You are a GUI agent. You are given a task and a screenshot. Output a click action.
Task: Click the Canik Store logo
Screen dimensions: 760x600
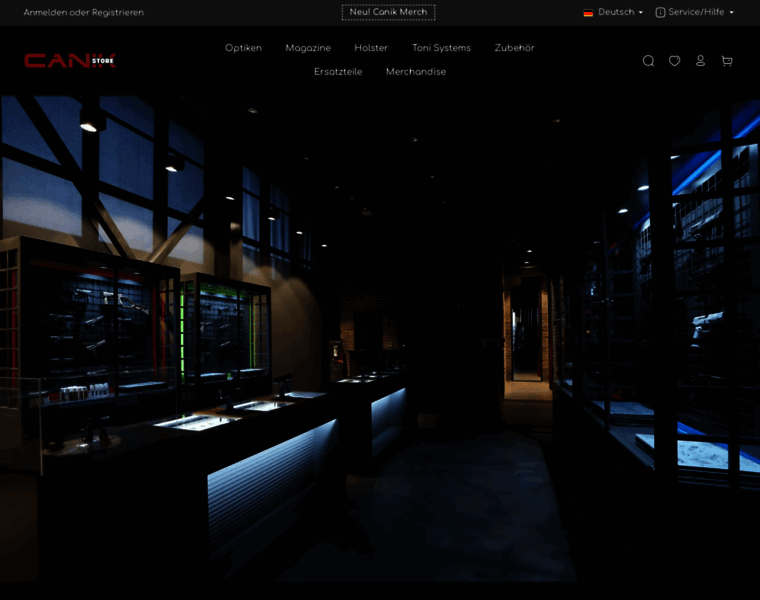coord(70,61)
